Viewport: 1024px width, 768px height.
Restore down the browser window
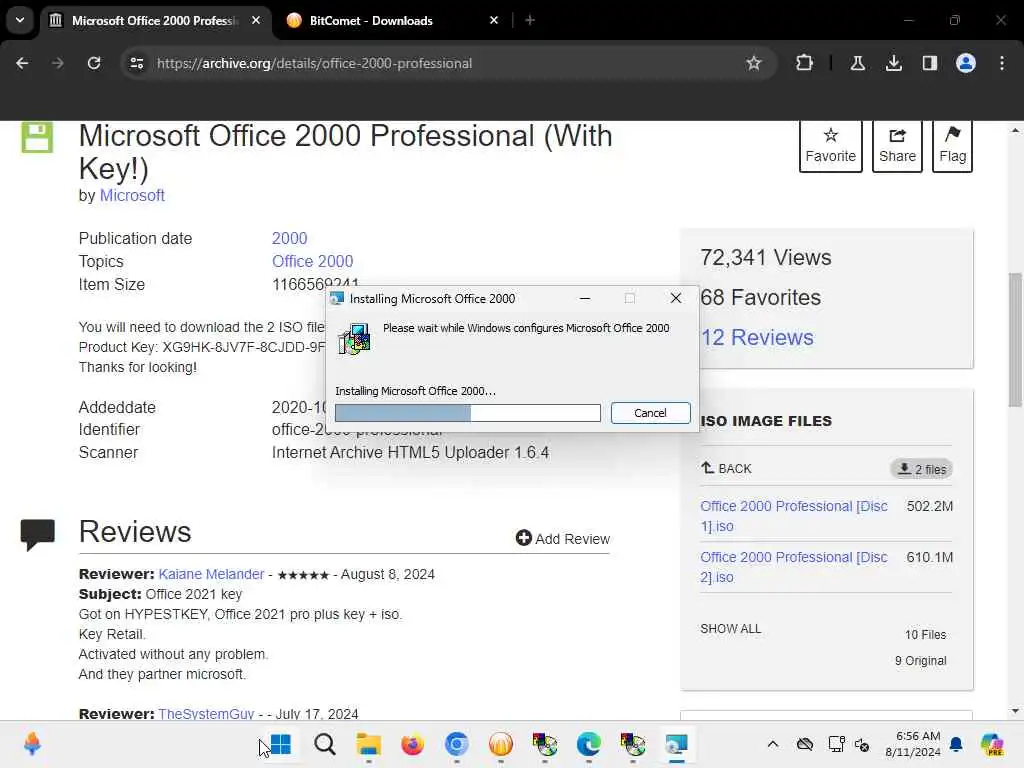click(955, 20)
